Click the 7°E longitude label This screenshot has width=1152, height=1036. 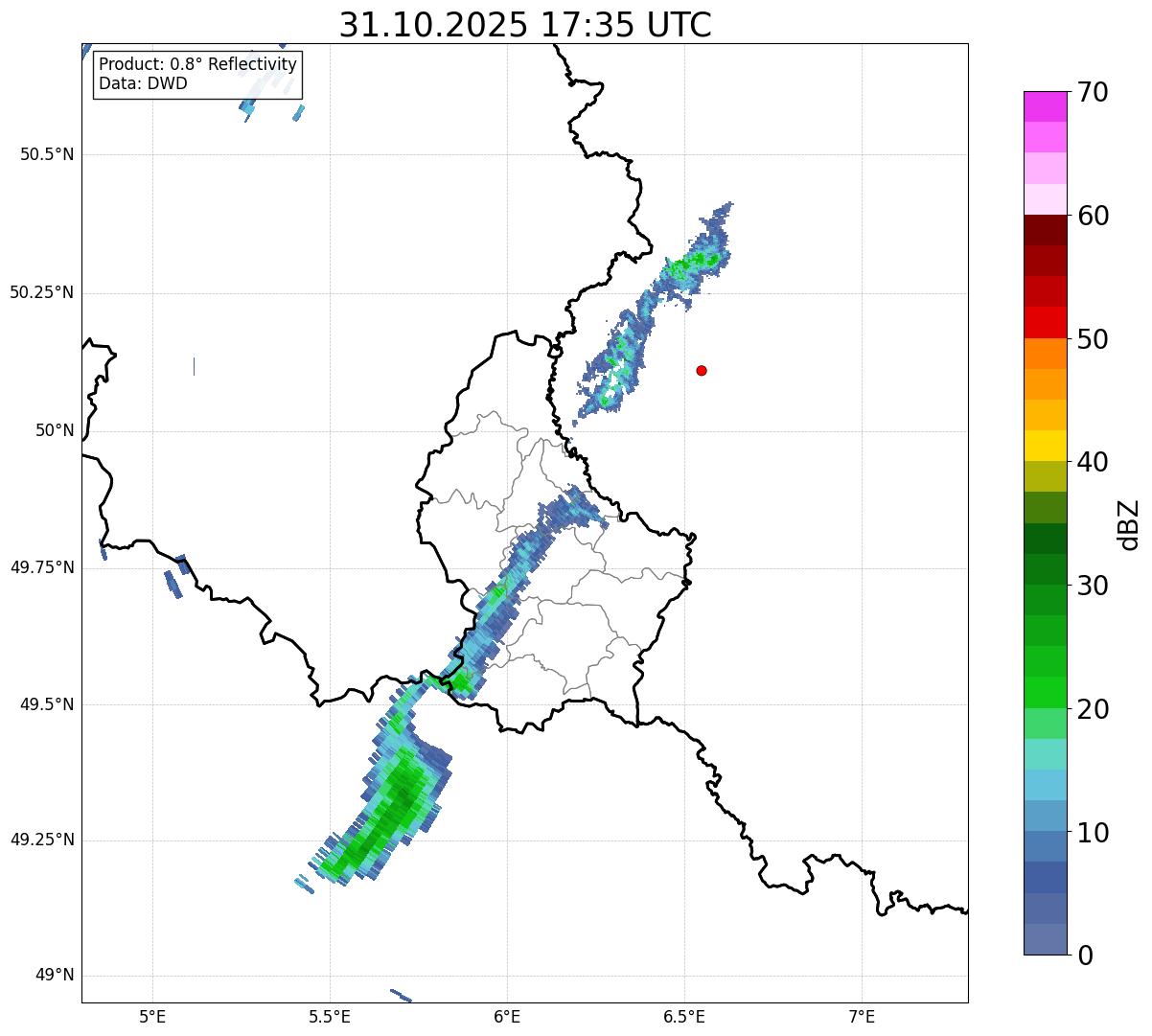coord(862,1017)
